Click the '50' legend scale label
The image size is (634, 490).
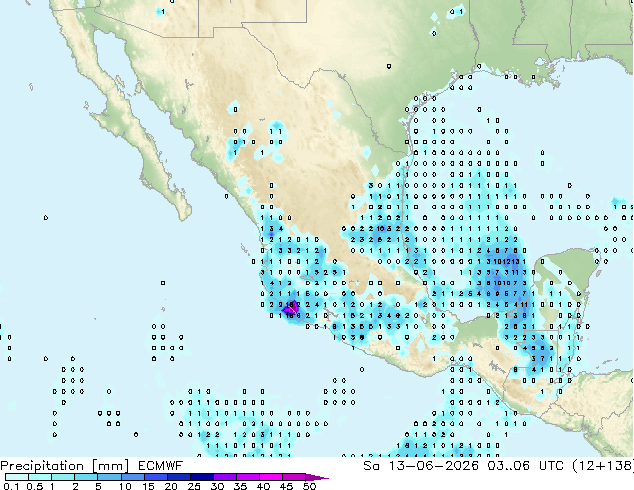(309, 486)
